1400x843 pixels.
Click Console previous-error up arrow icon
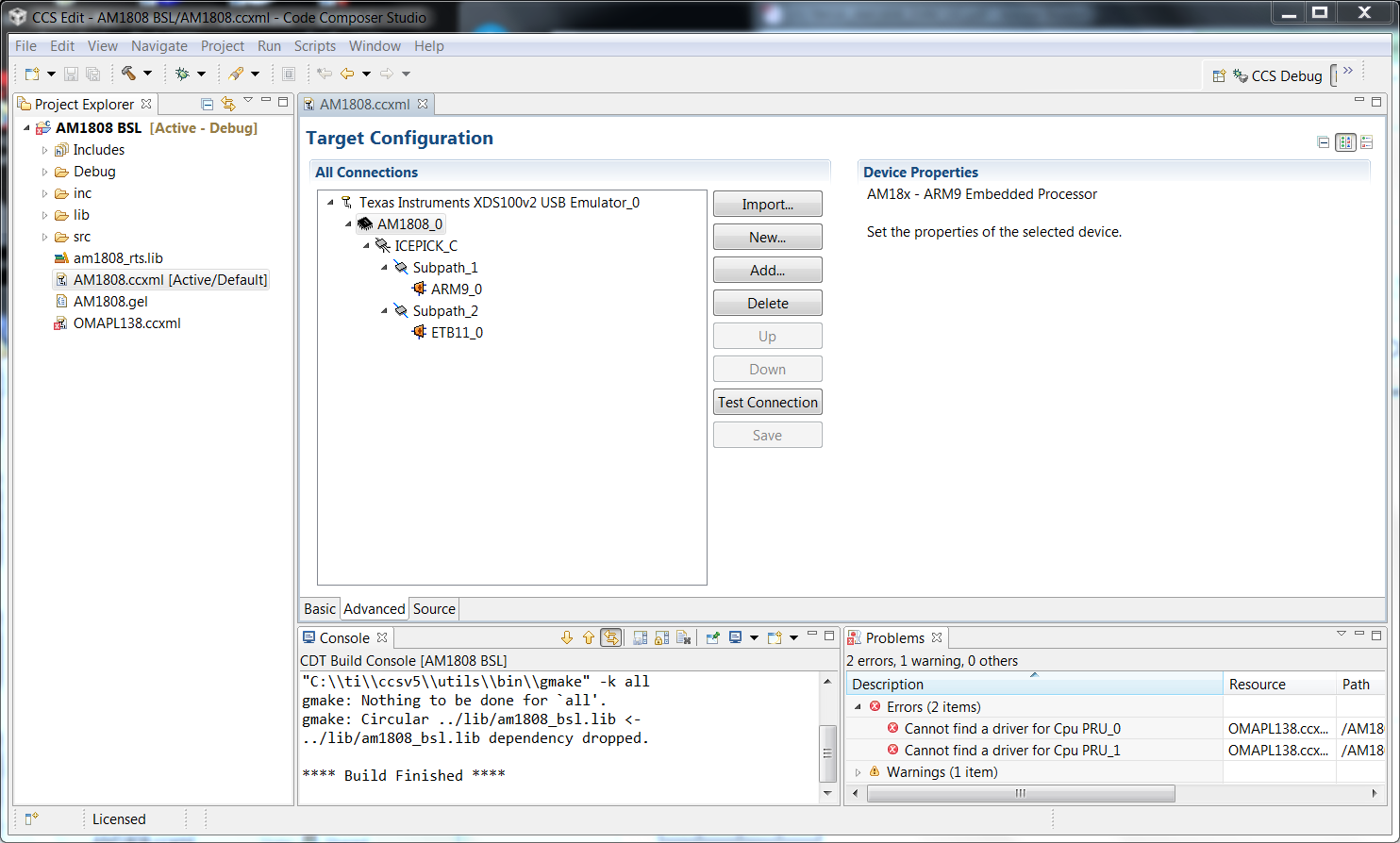589,637
